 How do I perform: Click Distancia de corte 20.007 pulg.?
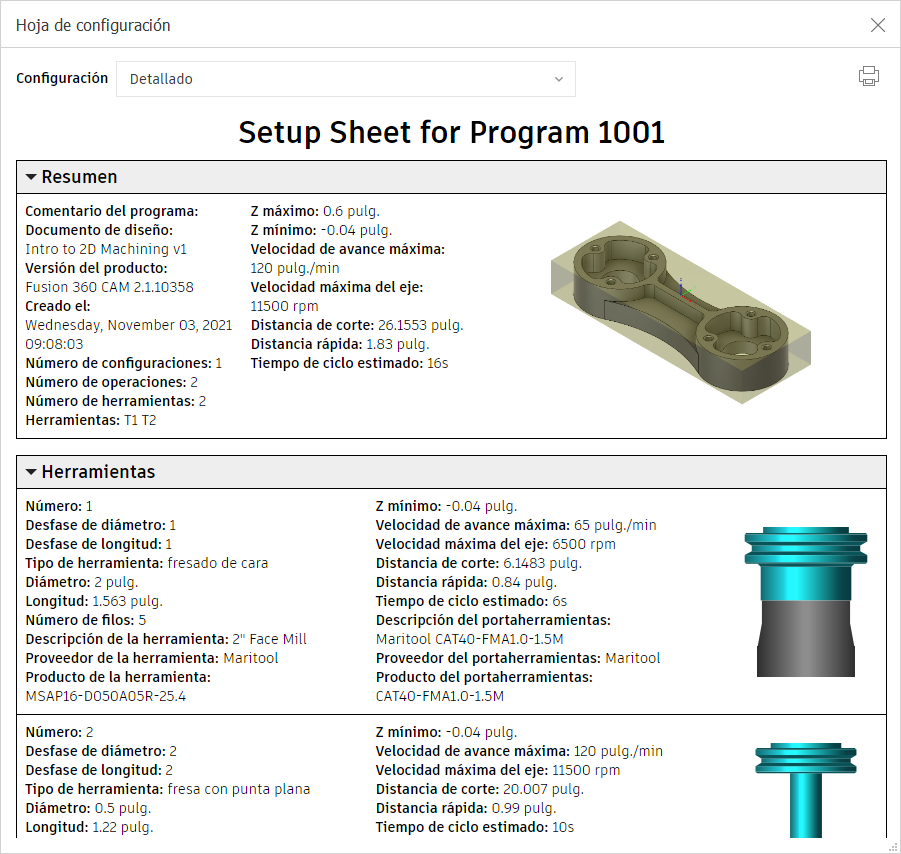(x=480, y=789)
